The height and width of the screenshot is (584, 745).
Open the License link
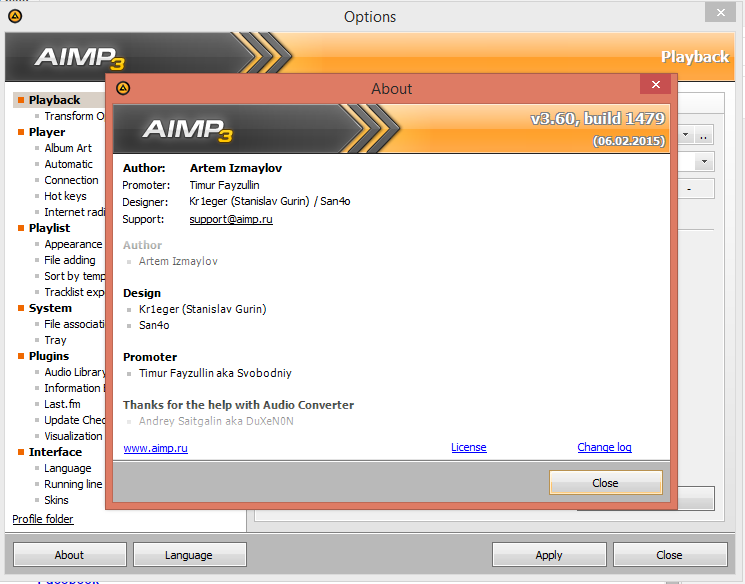(468, 447)
